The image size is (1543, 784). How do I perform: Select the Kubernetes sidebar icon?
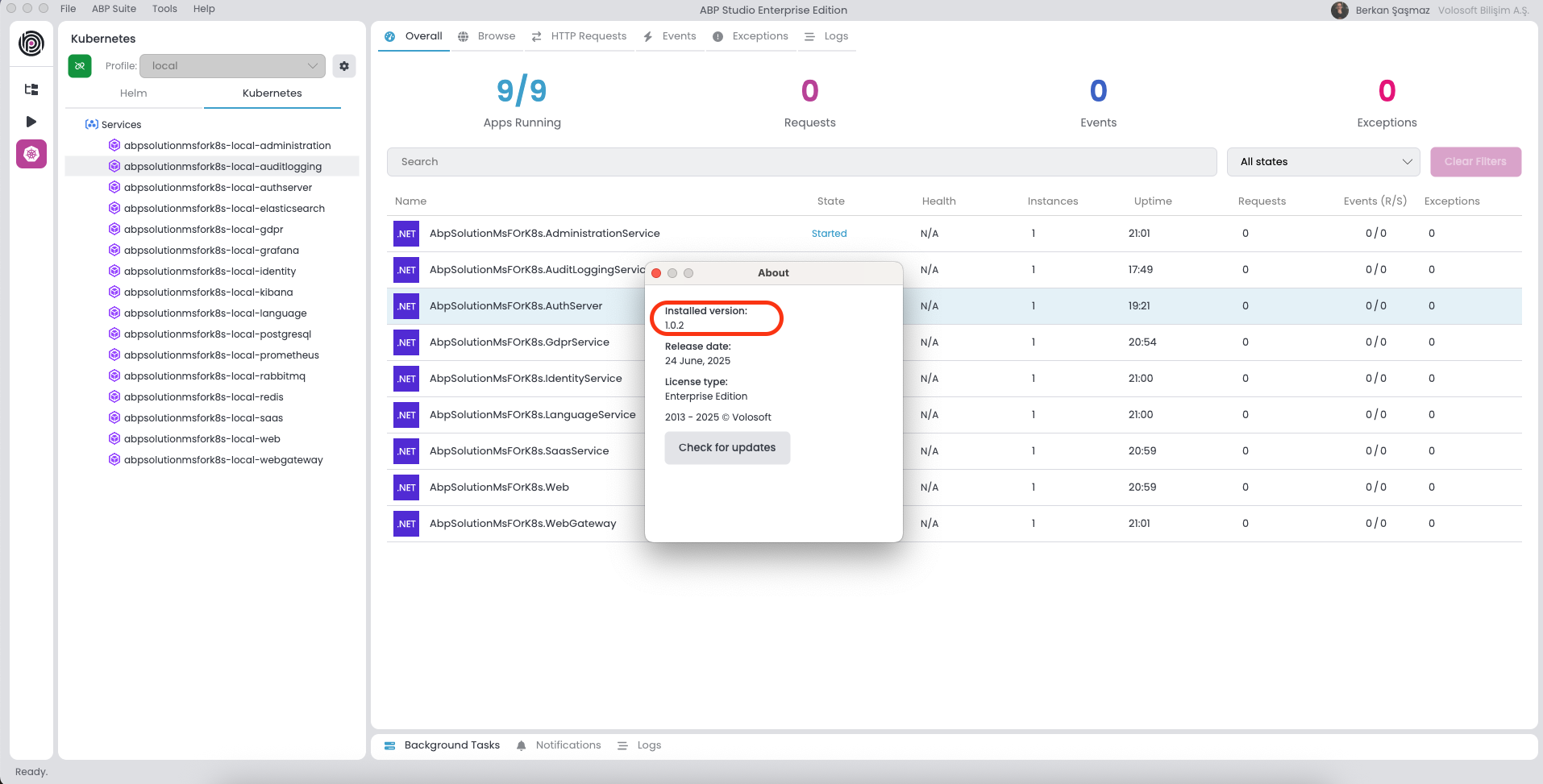pos(31,154)
